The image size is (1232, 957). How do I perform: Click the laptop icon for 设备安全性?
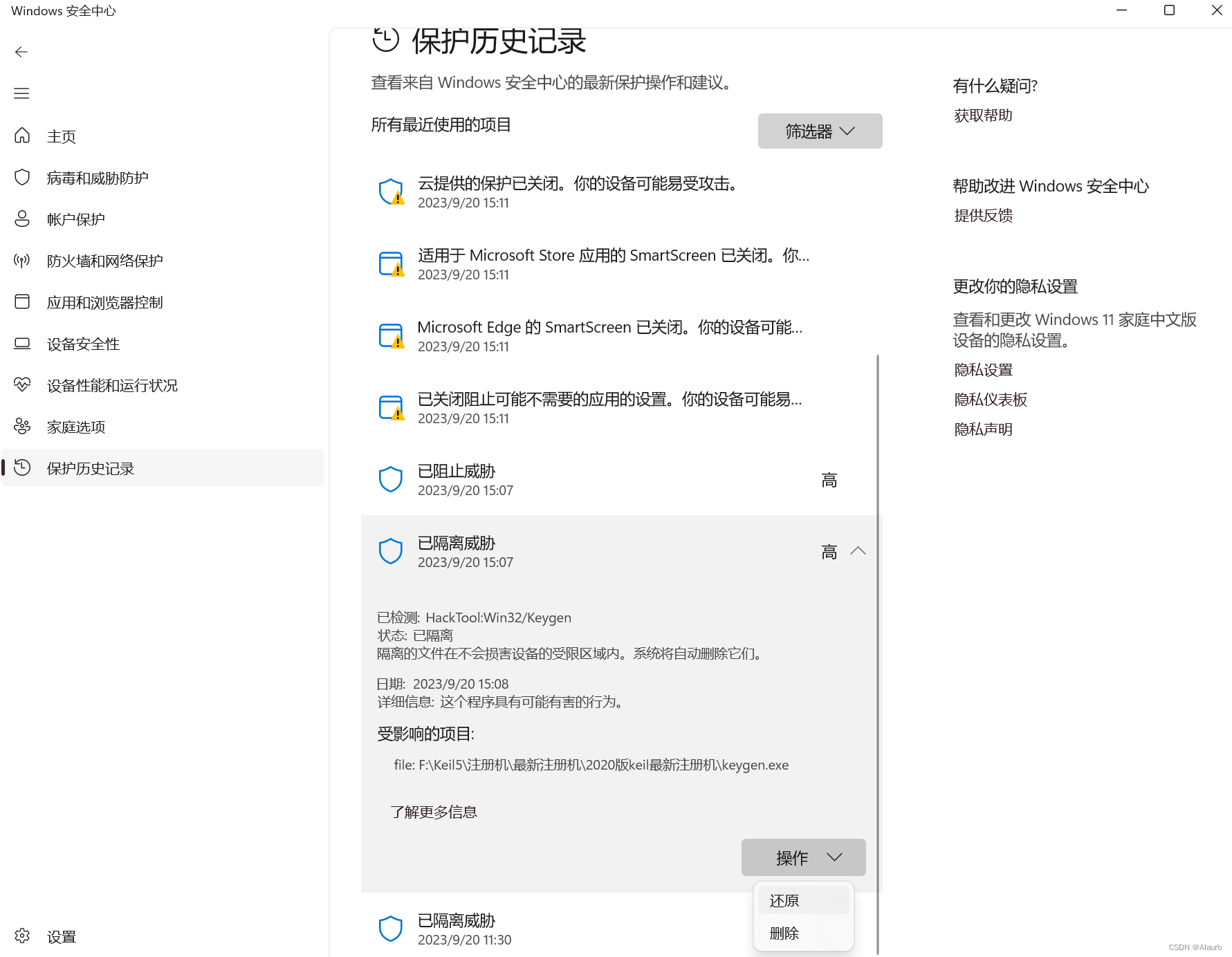point(22,343)
